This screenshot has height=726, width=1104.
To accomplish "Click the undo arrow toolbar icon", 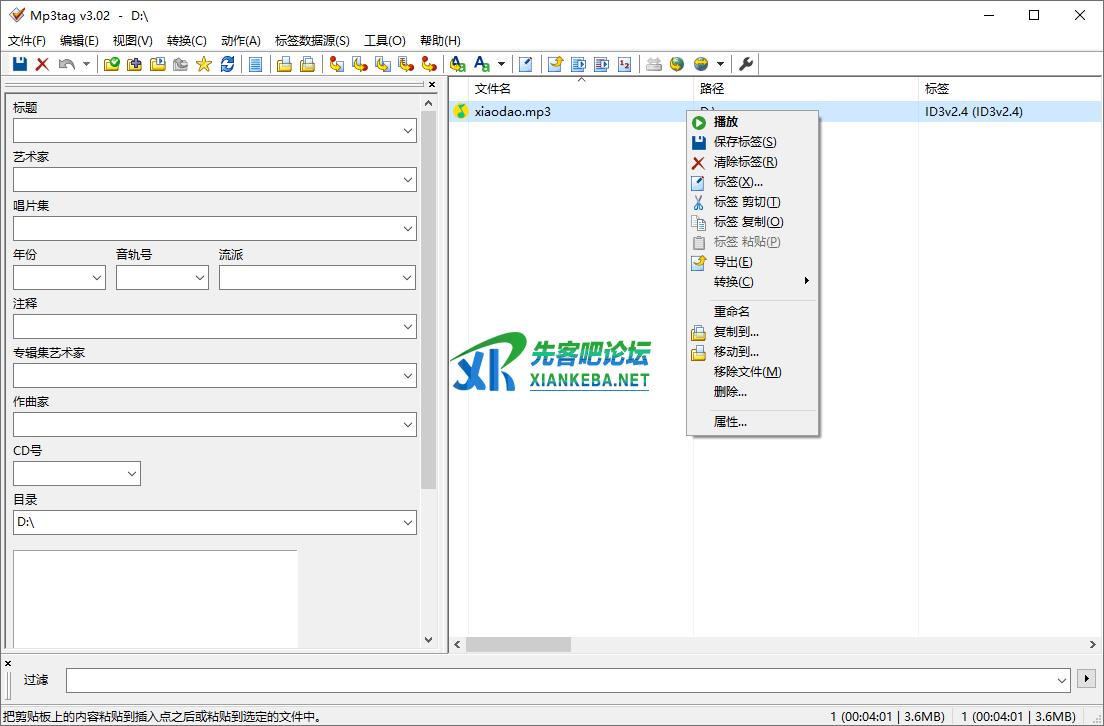I will click(x=66, y=64).
